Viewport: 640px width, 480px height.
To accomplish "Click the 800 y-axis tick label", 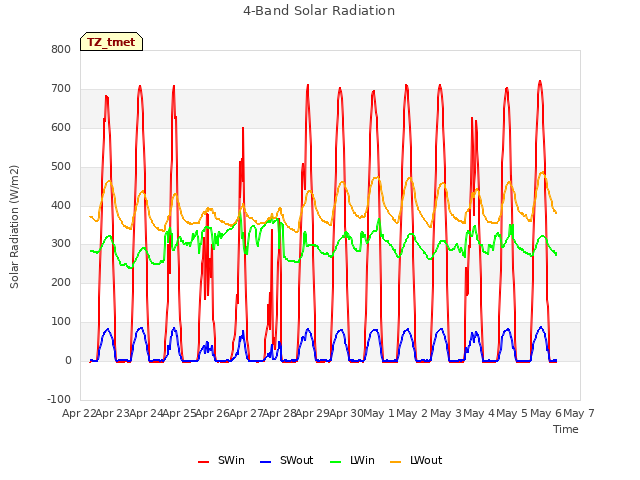I will (61, 50).
